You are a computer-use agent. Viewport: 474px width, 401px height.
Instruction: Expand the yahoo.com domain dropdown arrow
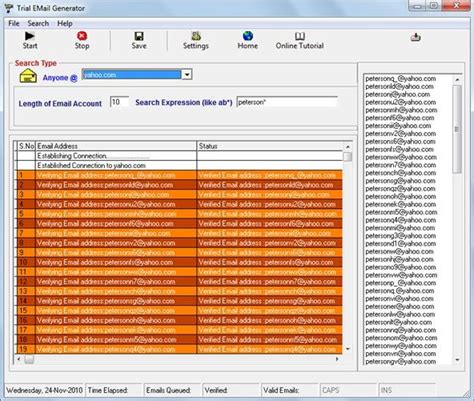[187, 75]
